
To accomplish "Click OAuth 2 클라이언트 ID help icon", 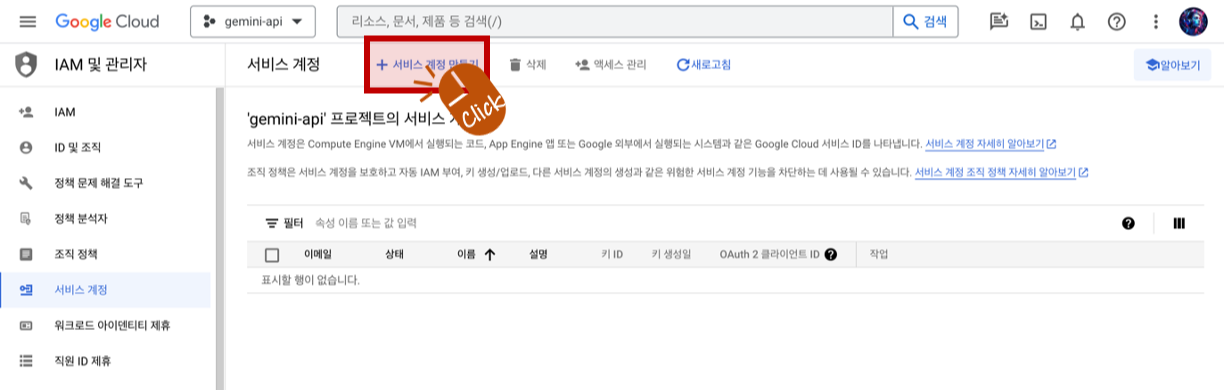I will [831, 255].
